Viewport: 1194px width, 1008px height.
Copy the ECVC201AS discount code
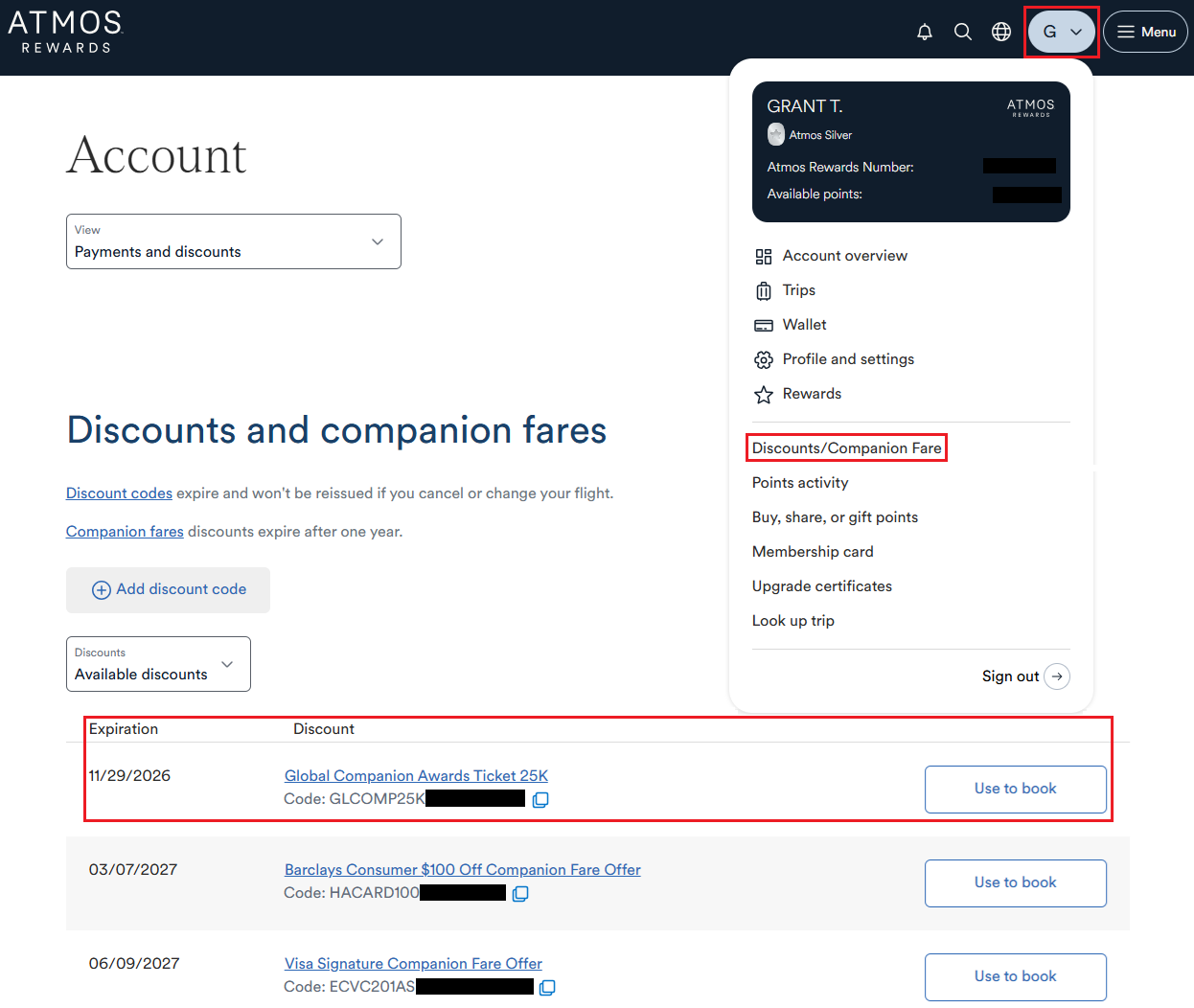click(547, 987)
